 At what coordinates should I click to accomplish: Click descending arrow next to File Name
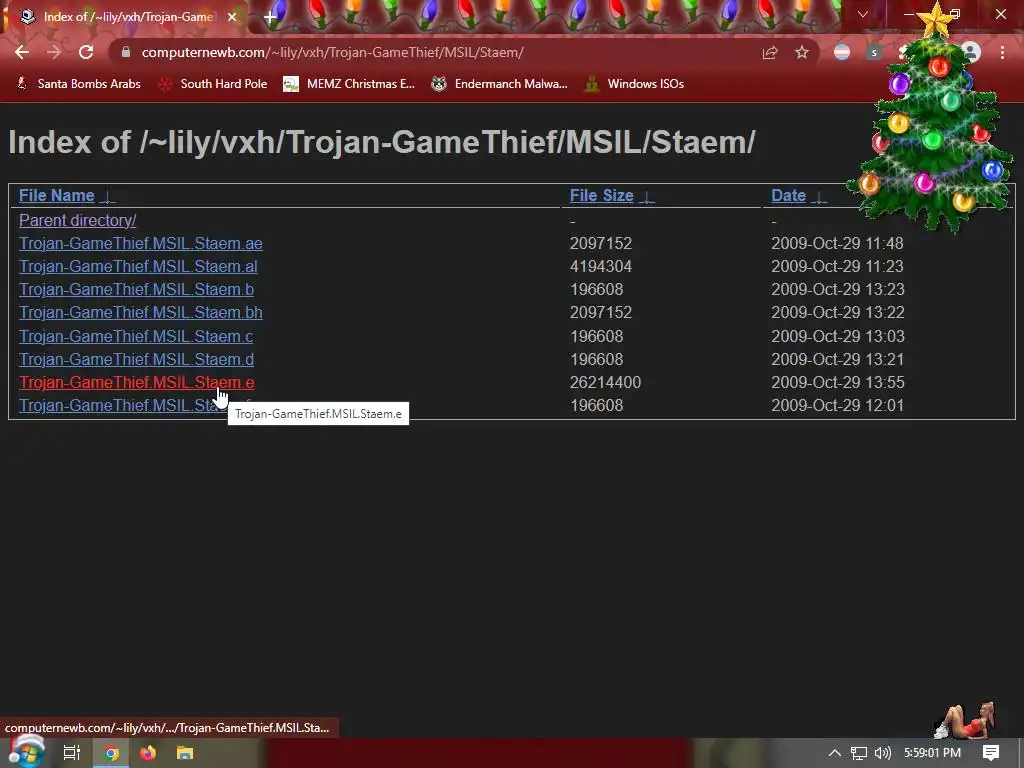[x=108, y=197]
